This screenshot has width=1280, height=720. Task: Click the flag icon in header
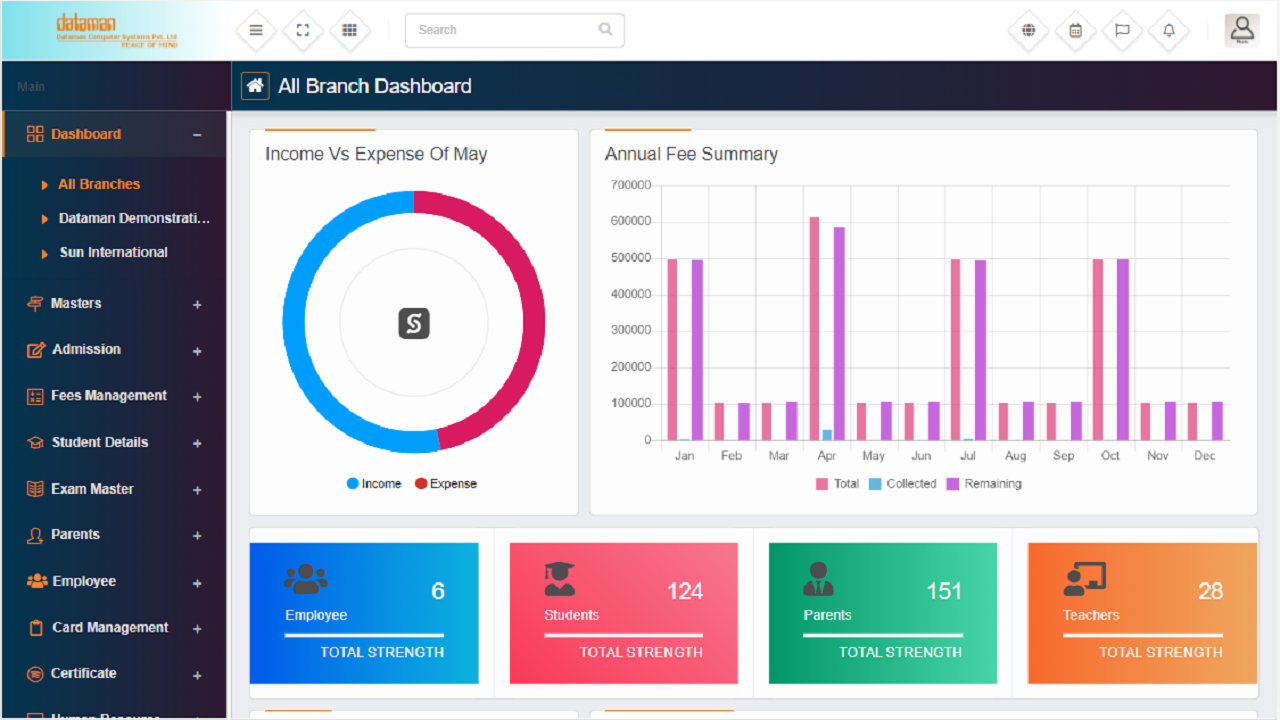coord(1122,30)
